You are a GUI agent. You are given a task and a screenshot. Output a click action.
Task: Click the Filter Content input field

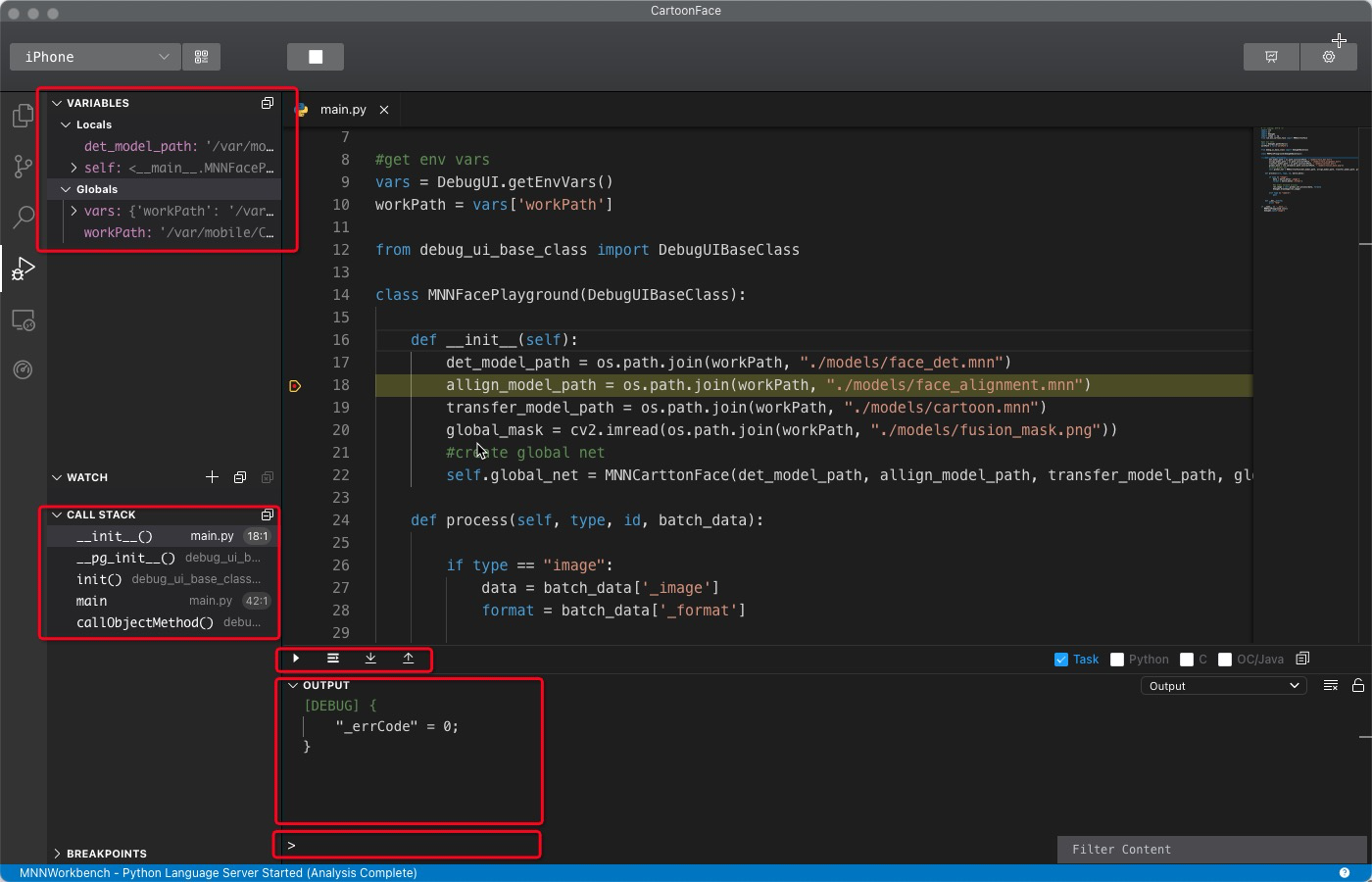[1210, 850]
